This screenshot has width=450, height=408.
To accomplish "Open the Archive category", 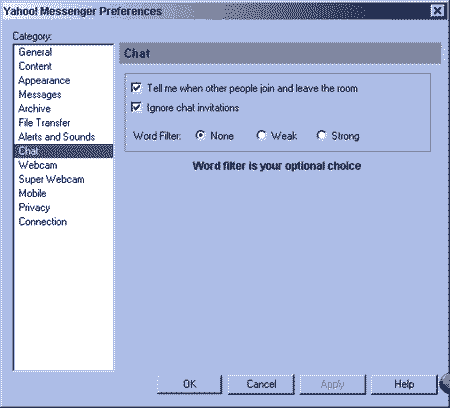I will coord(35,109).
